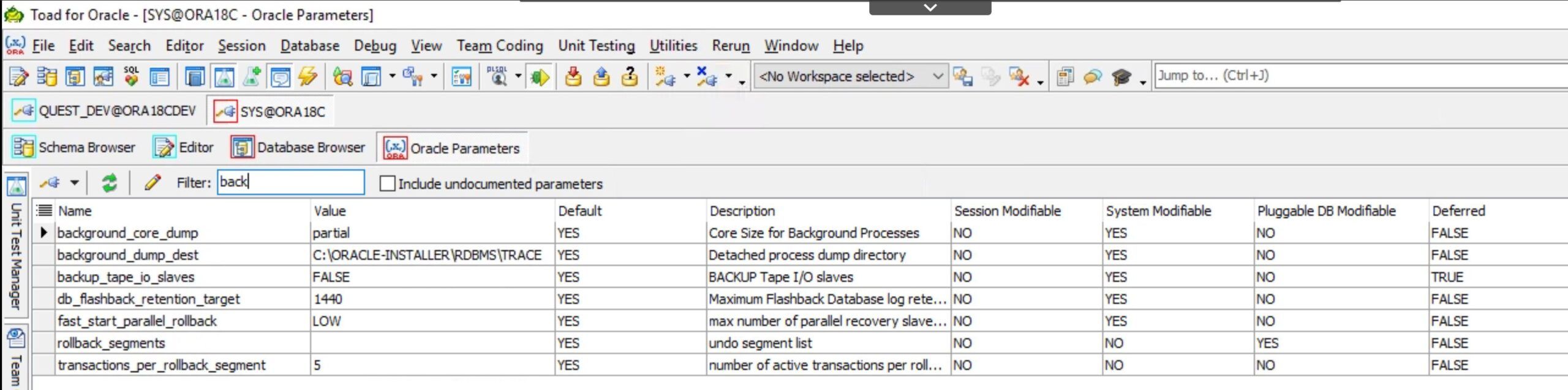
Task: Select the rollback_segments parameter row
Action: pos(799,343)
